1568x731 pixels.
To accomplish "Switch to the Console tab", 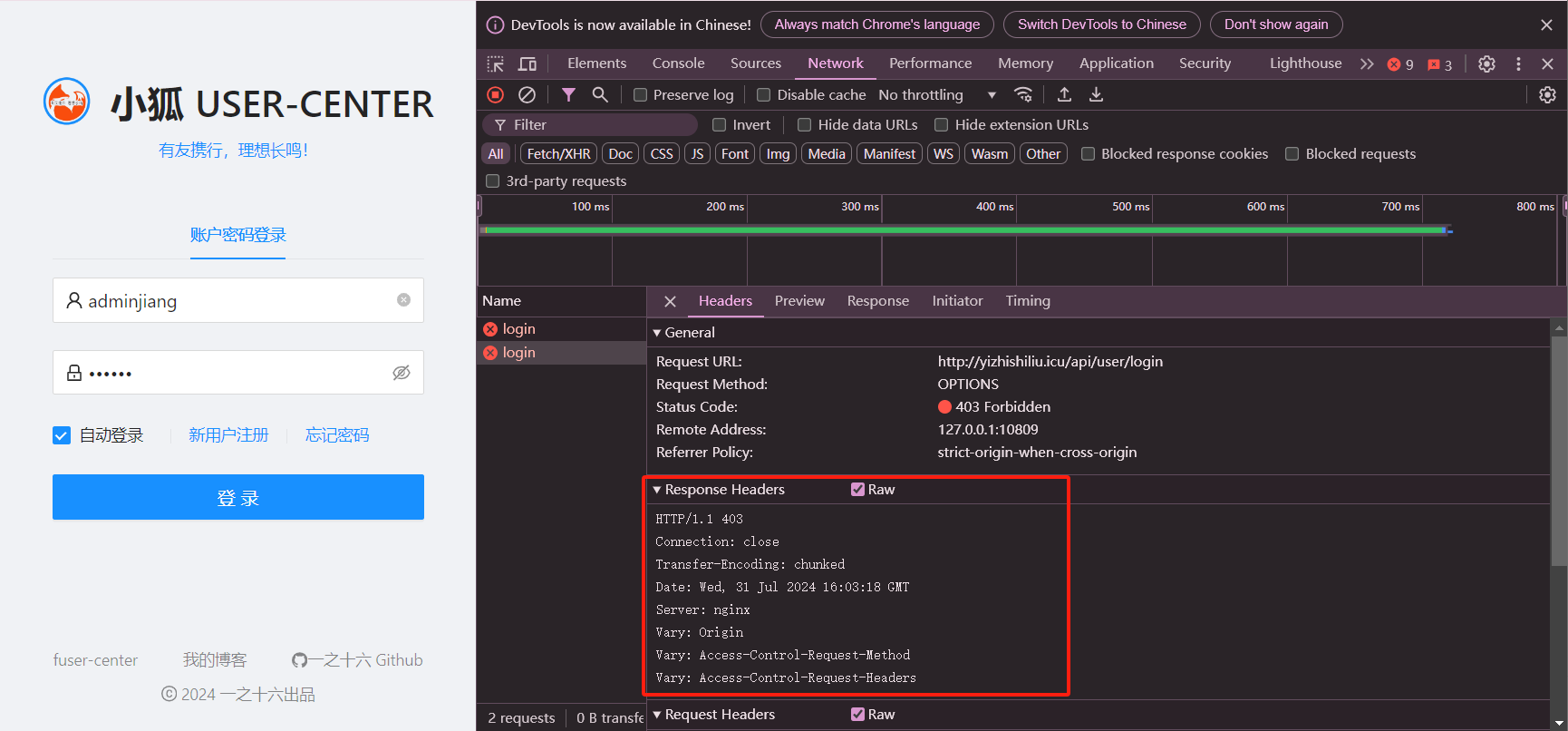I will click(x=678, y=63).
